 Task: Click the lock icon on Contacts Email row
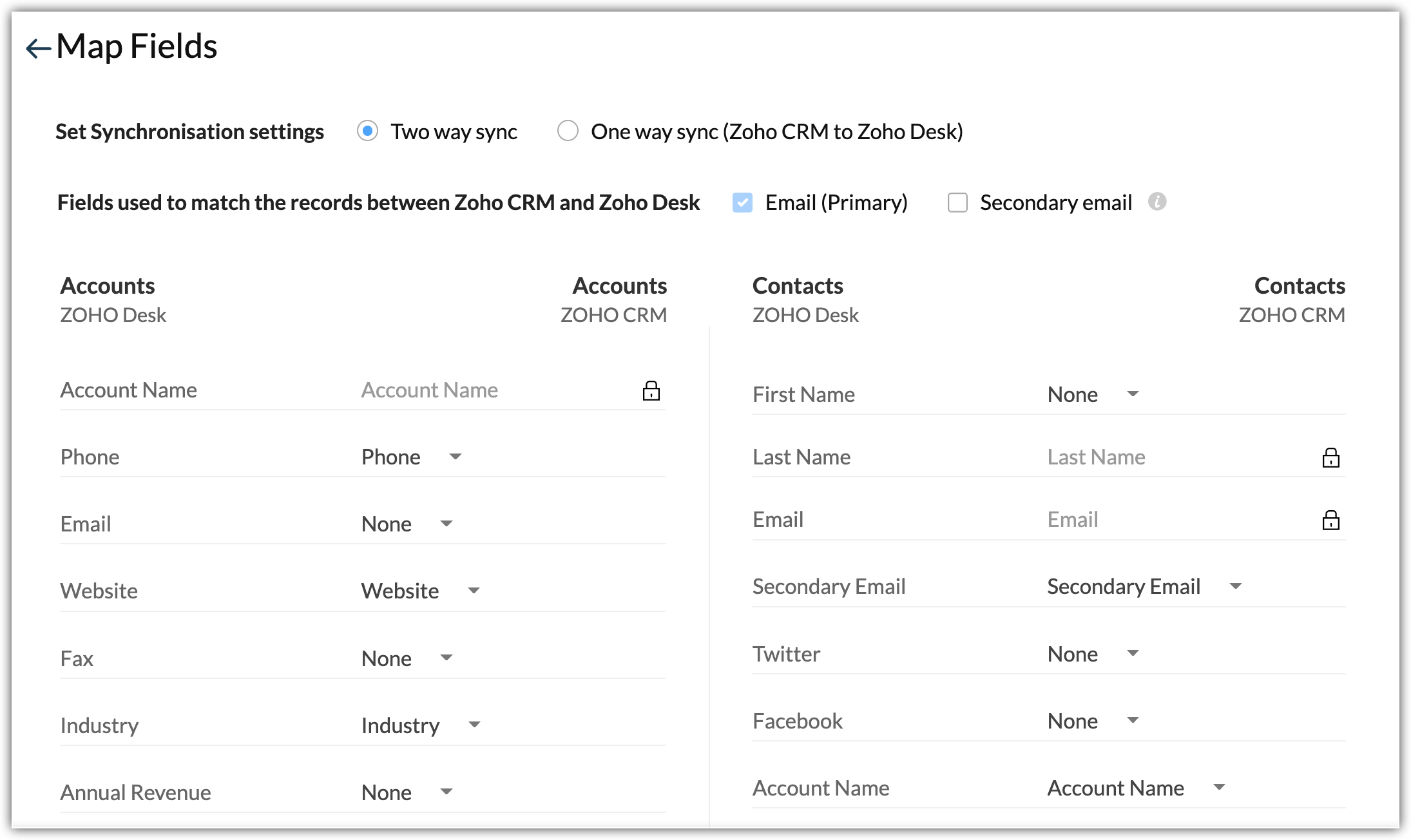(x=1330, y=520)
